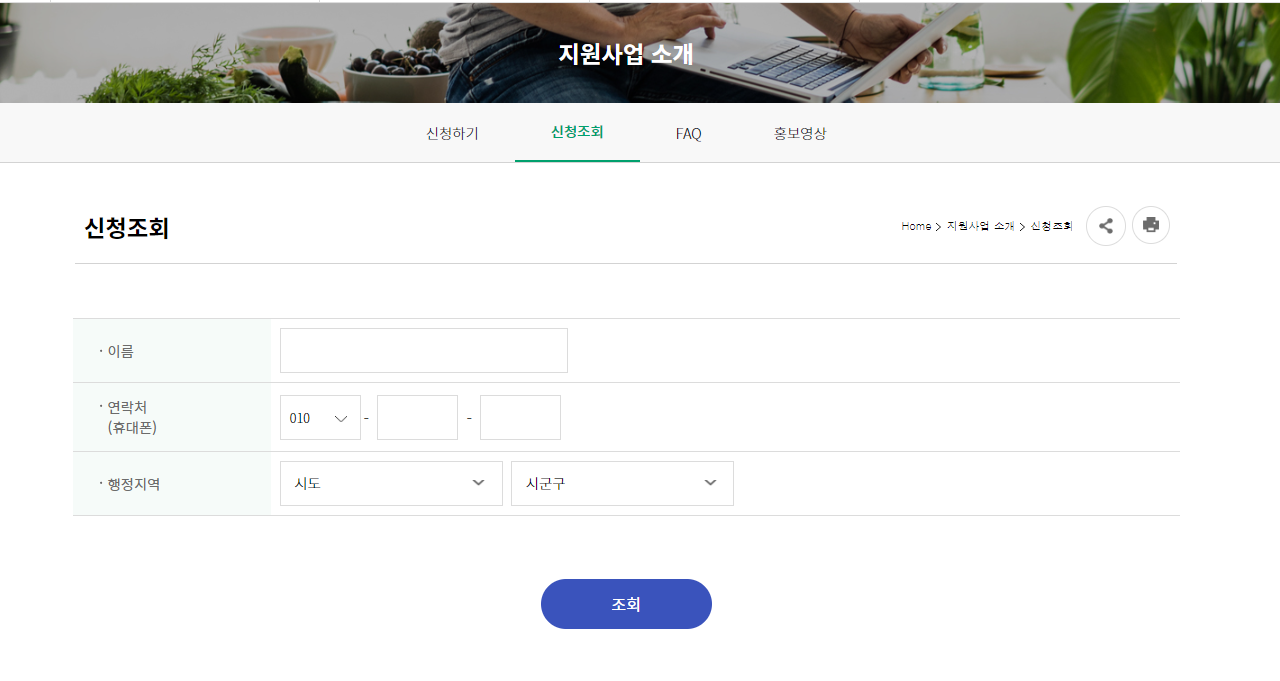This screenshot has width=1280, height=681.
Task: Click the last phone number field
Action: click(520, 417)
